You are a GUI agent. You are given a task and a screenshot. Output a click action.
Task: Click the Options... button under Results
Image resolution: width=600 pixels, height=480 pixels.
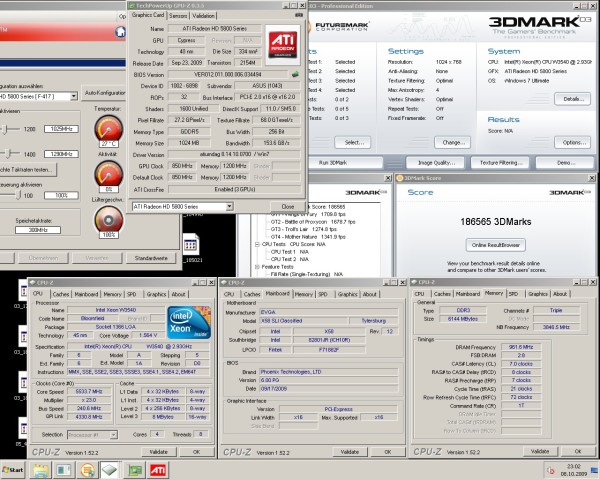(x=573, y=142)
